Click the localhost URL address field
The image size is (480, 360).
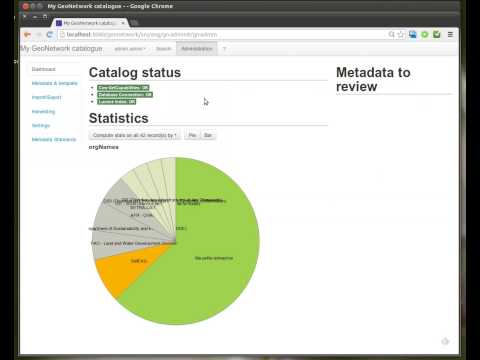(x=223, y=35)
